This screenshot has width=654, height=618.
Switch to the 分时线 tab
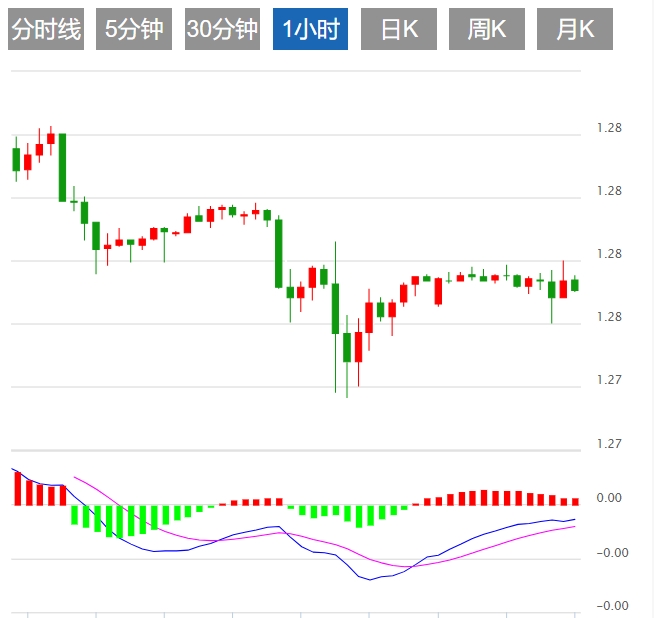[x=46, y=30]
